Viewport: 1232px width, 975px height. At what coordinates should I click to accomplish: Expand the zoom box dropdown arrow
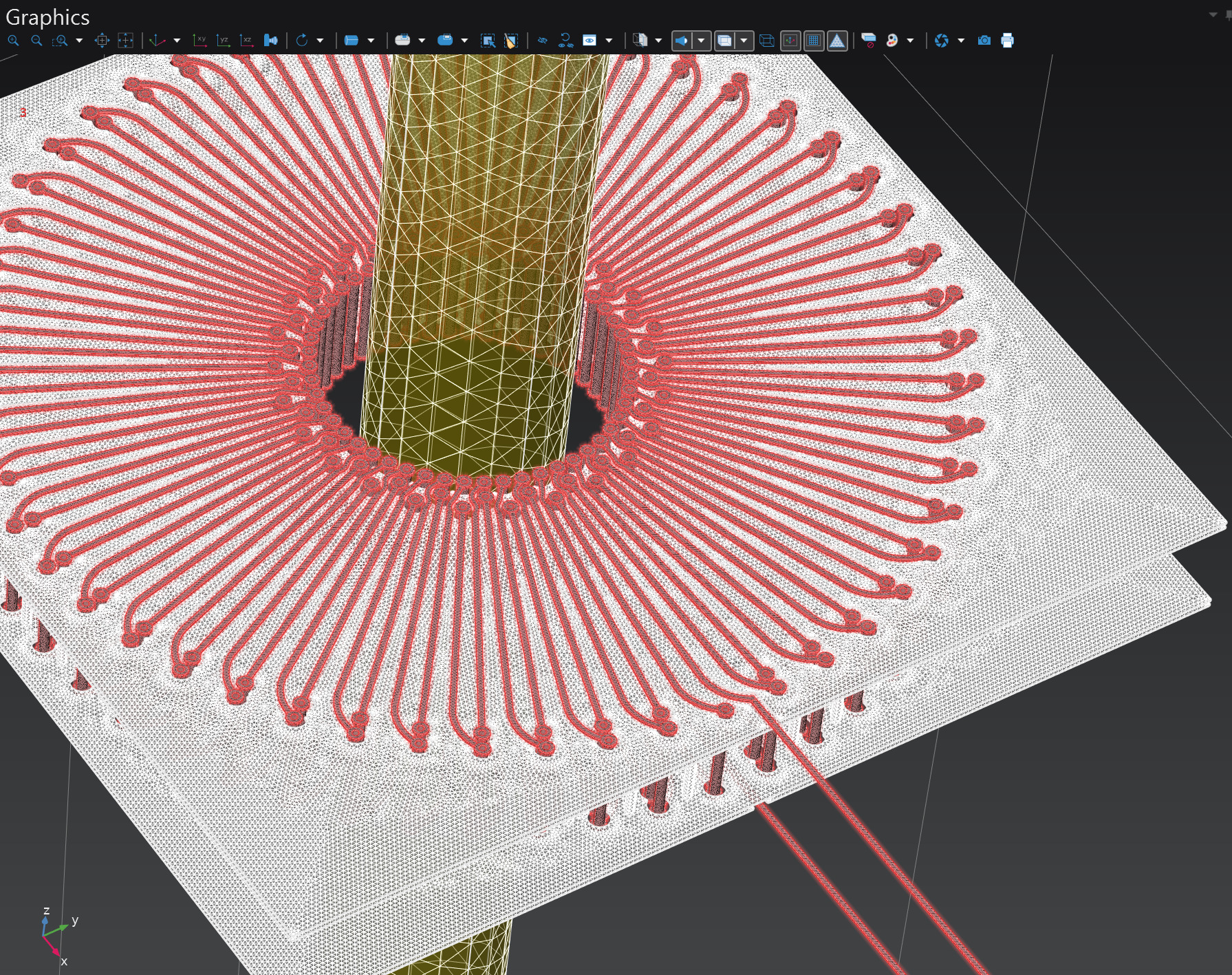coord(79,41)
